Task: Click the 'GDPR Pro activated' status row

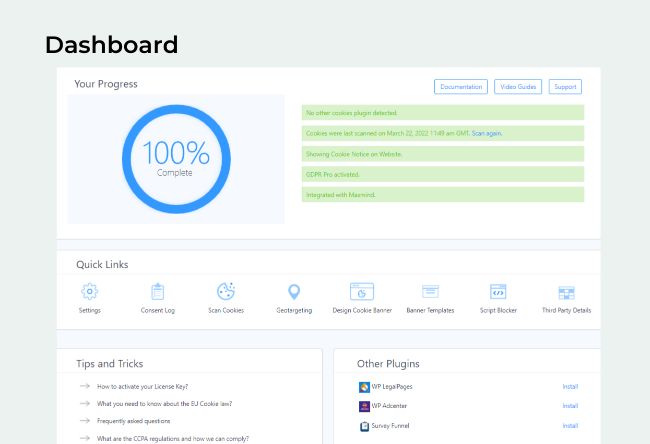Action: tap(443, 175)
